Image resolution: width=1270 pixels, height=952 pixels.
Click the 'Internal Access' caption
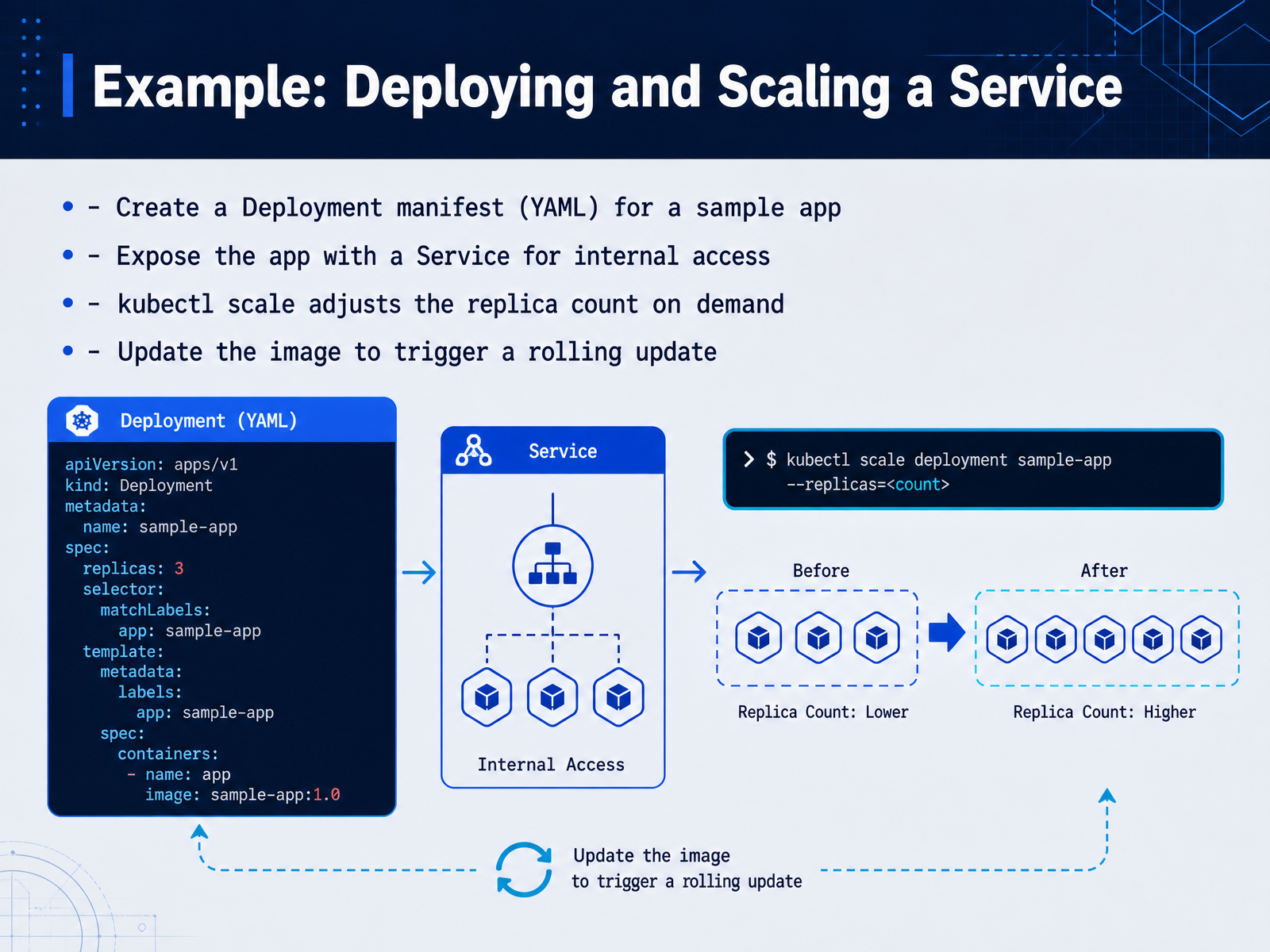pyautogui.click(x=551, y=764)
